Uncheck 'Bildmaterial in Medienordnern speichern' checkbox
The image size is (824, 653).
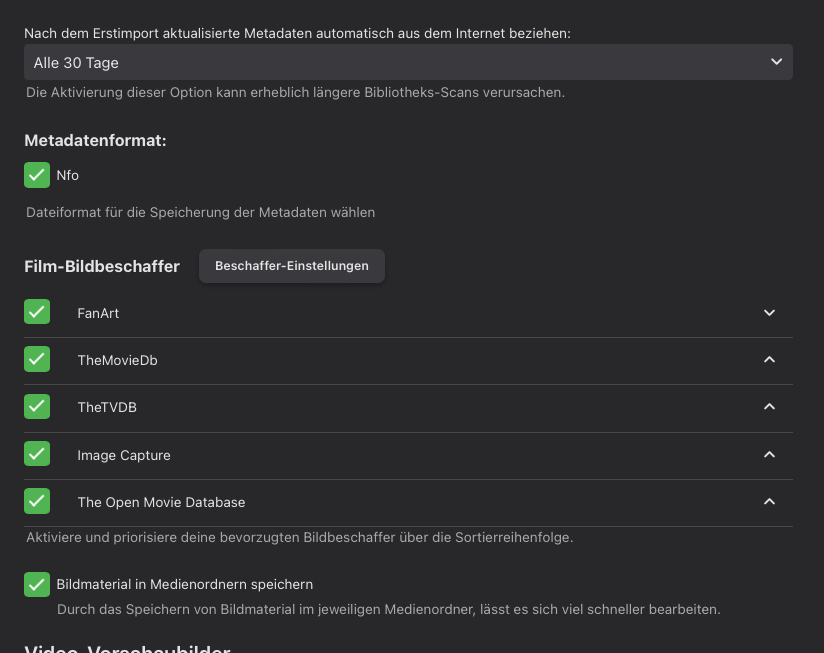click(37, 584)
